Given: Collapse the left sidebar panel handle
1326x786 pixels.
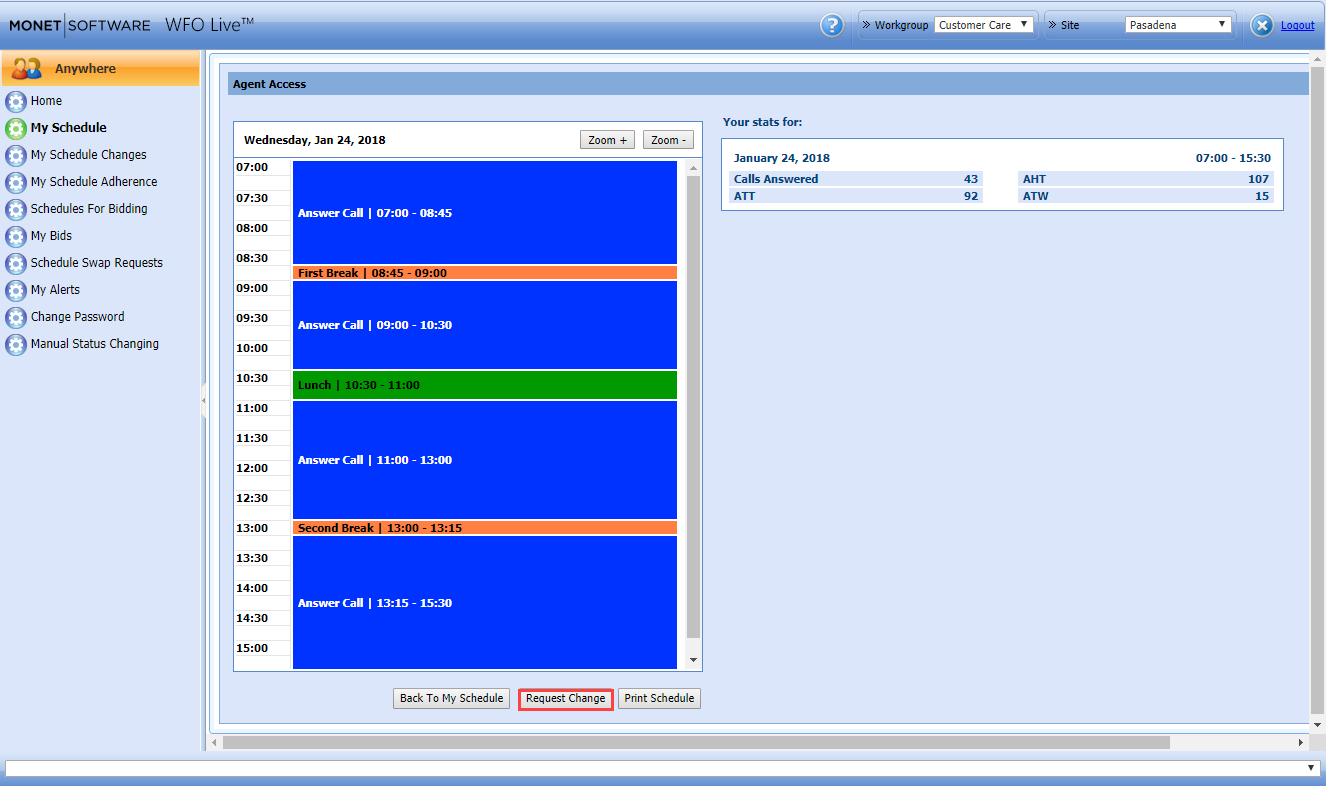Looking at the screenshot, I should [x=204, y=401].
